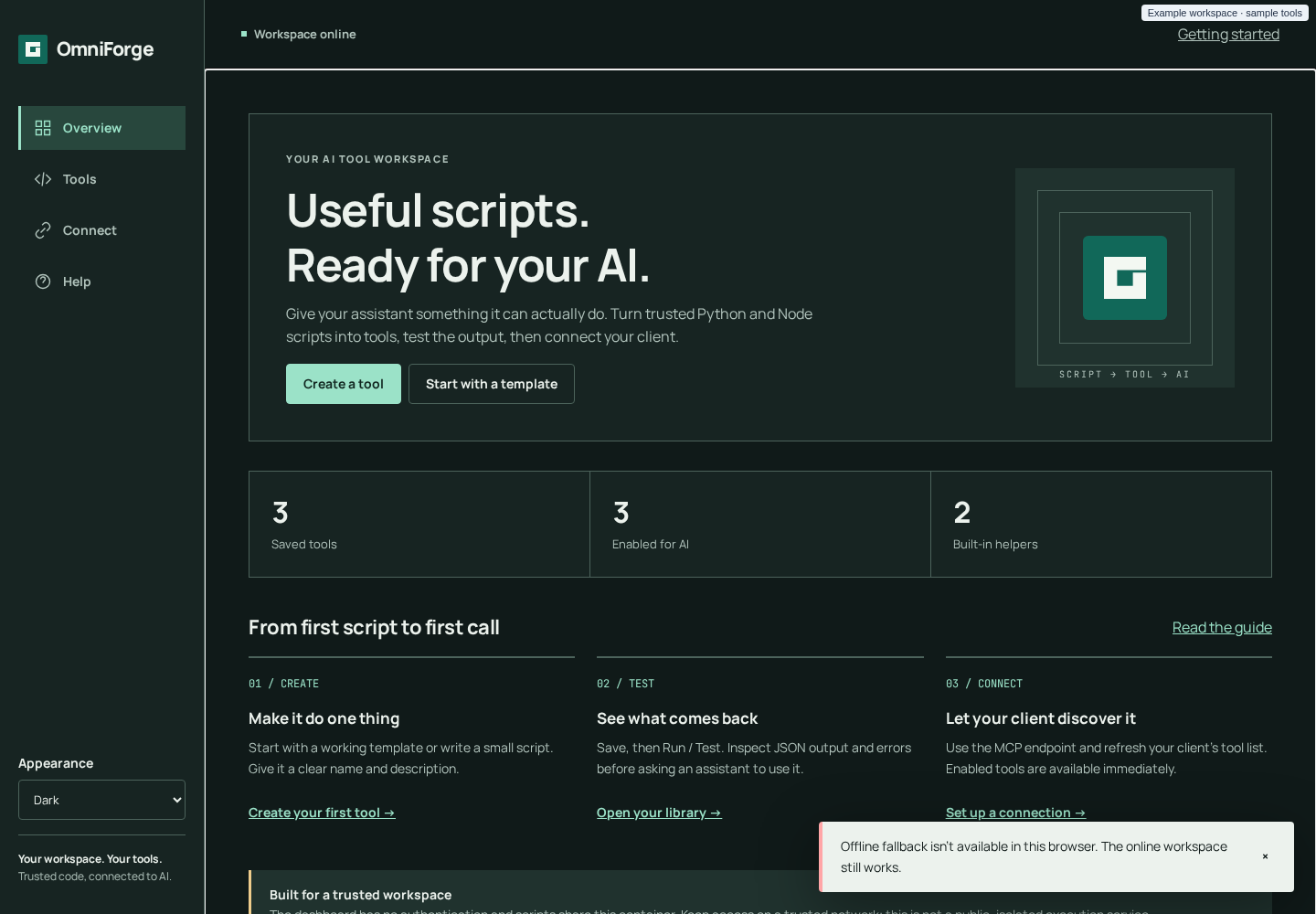This screenshot has height=914, width=1316.
Task: Follow the Create your first tool link
Action: pos(322,813)
